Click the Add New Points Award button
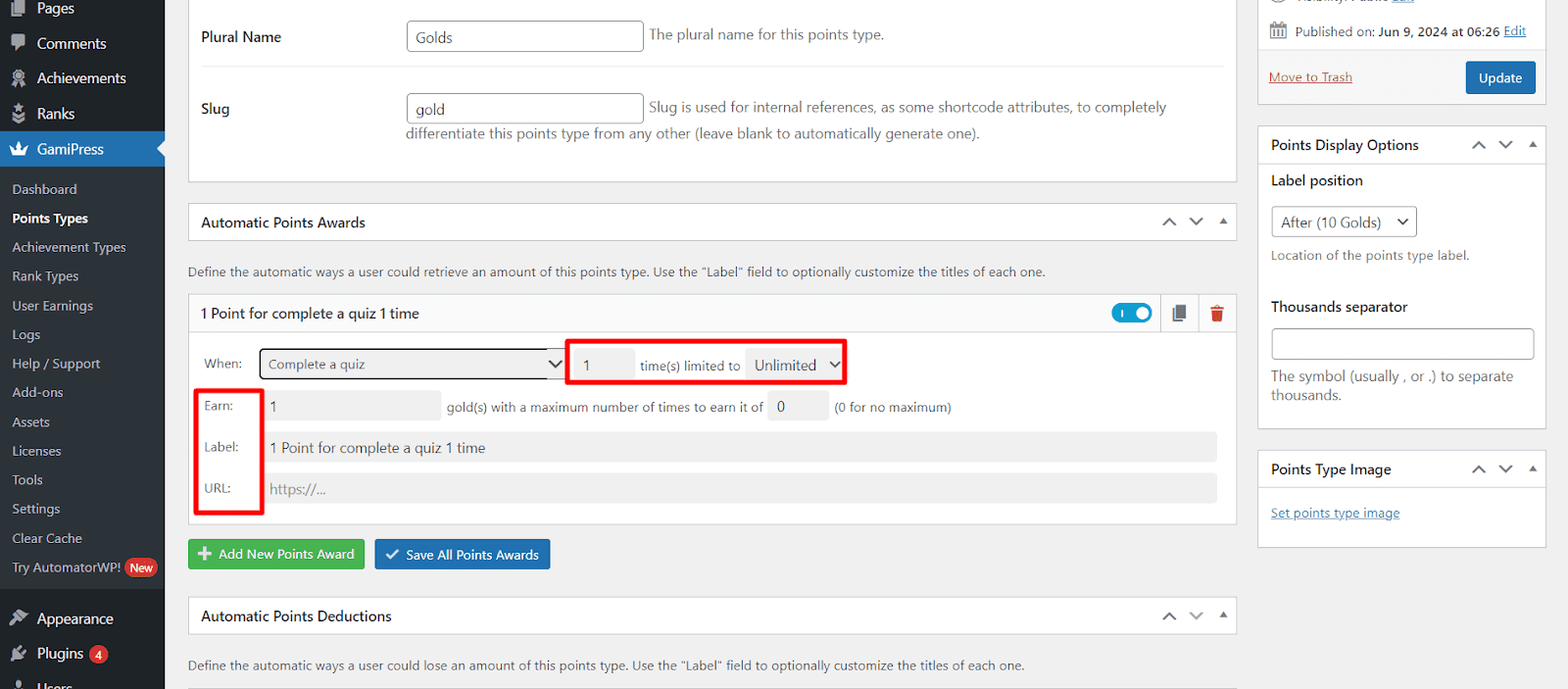 point(276,555)
